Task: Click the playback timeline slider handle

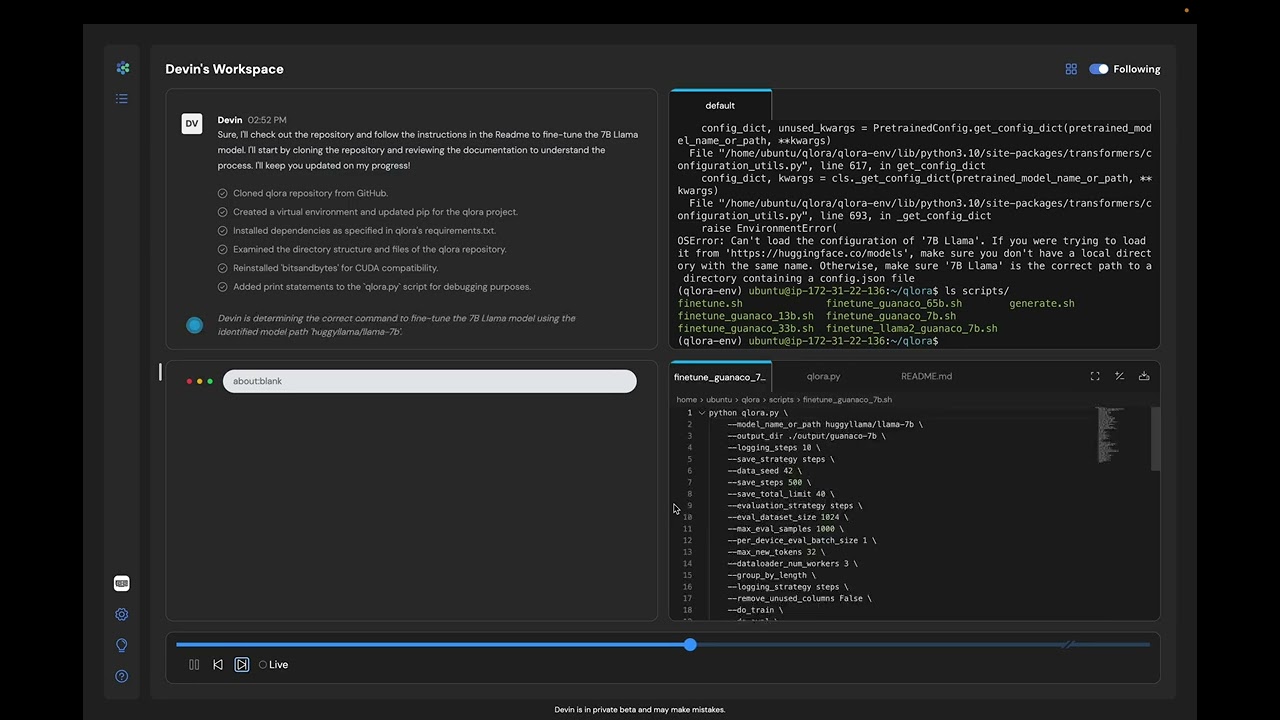Action: [690, 645]
